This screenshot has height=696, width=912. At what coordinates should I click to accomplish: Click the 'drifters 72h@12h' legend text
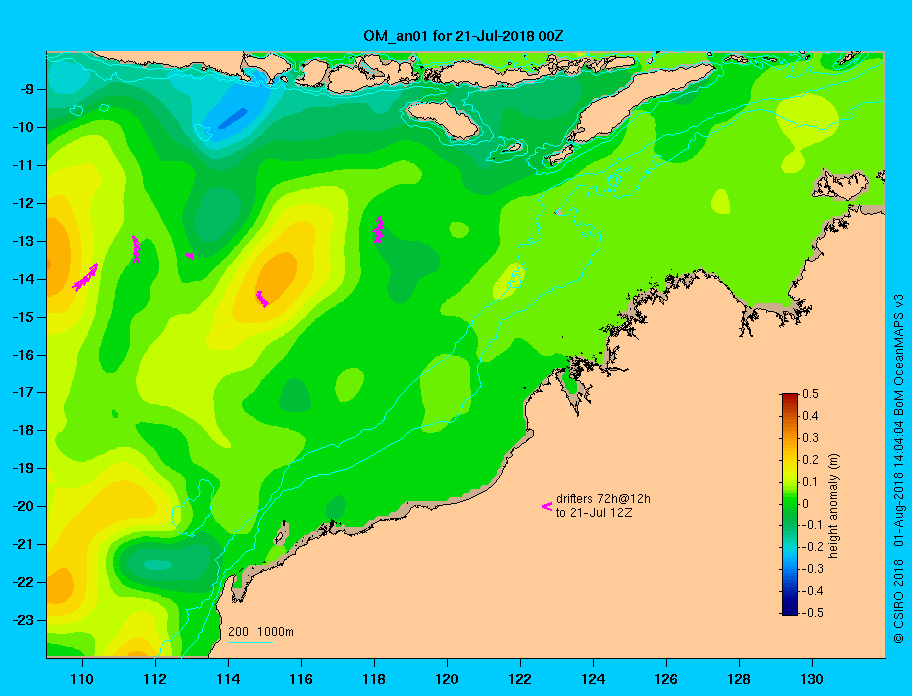click(603, 499)
